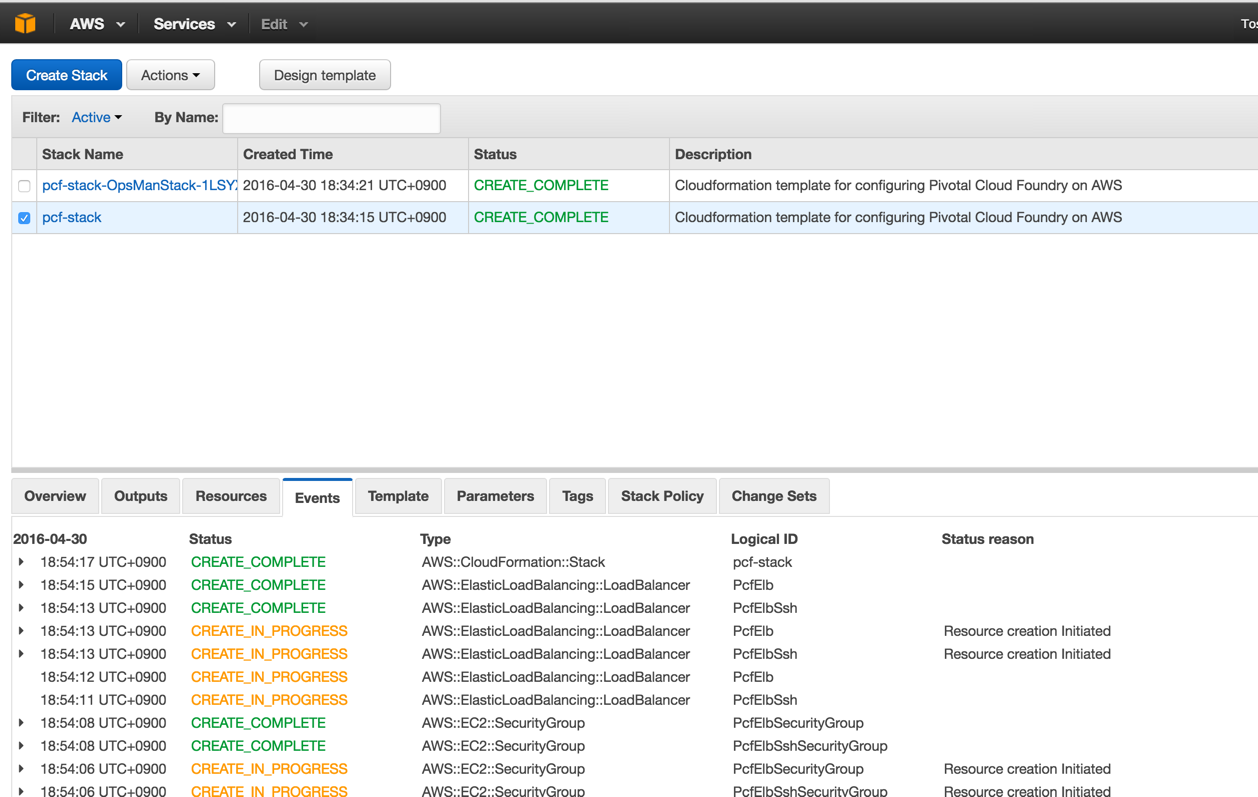Screen dimensions: 1258x797
Task: Open the AWS dropdown menu
Action: pos(97,24)
